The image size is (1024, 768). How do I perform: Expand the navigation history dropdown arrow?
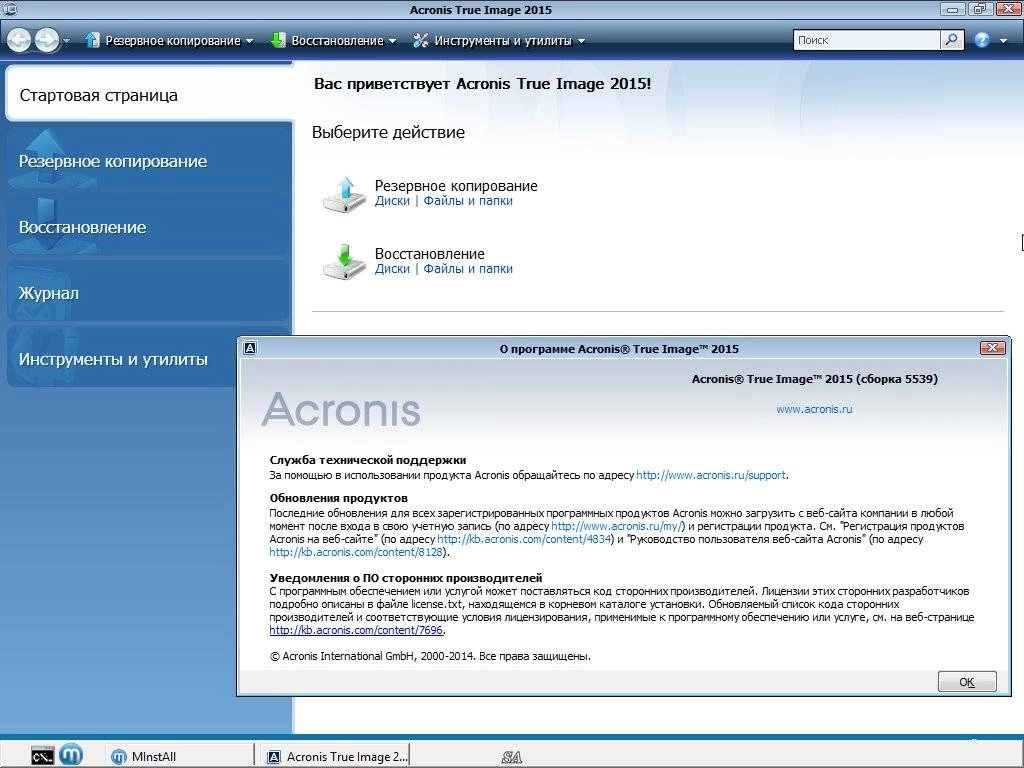pyautogui.click(x=67, y=41)
